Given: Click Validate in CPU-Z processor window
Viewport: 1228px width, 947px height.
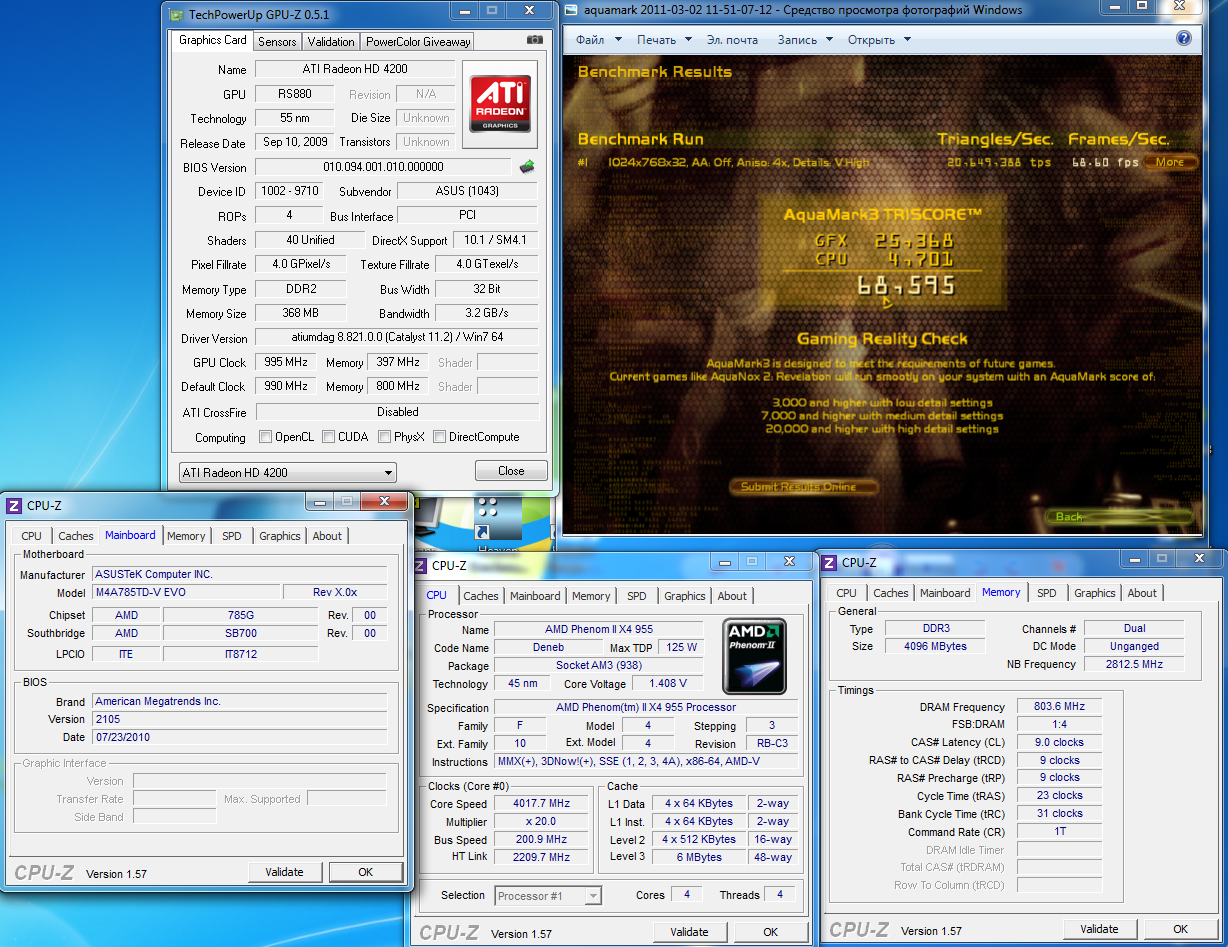Looking at the screenshot, I should tap(689, 932).
